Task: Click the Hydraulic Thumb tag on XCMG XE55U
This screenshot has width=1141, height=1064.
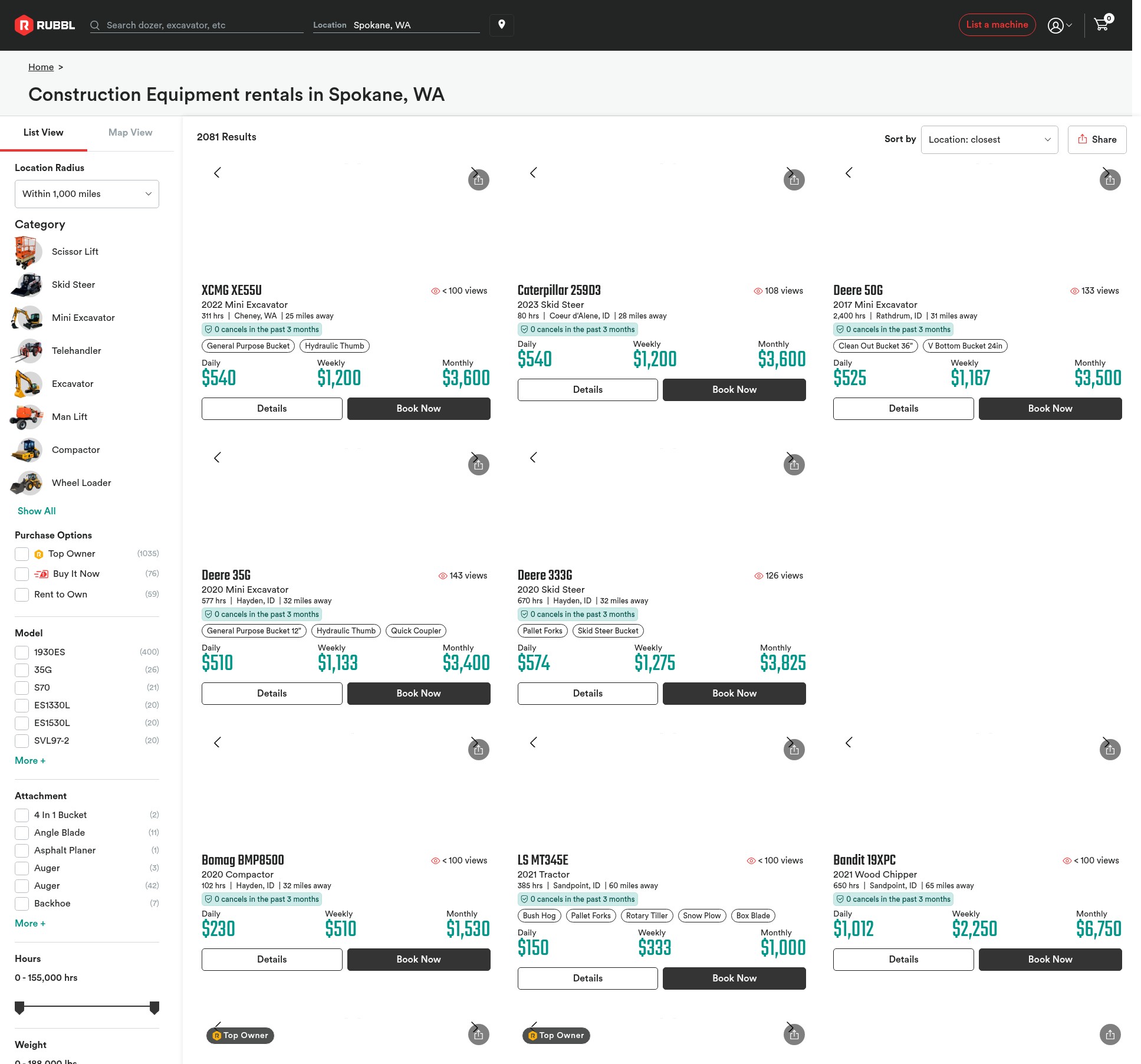Action: (334, 346)
